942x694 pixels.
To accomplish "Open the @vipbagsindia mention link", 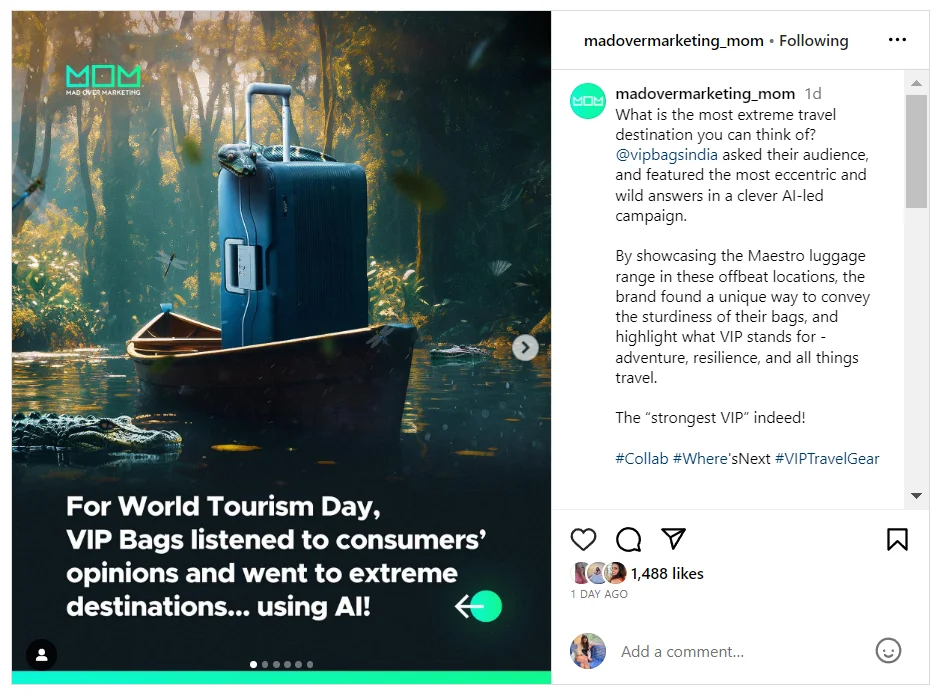I will (666, 154).
